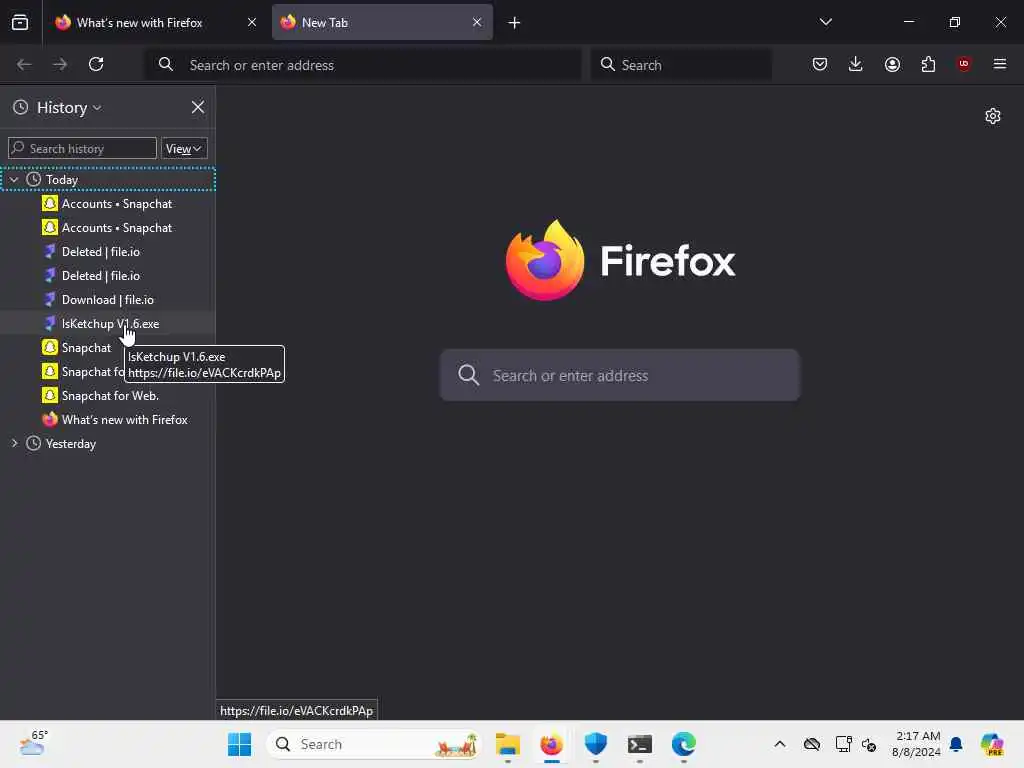
Task: Show hidden system tray icons
Action: coord(780,744)
